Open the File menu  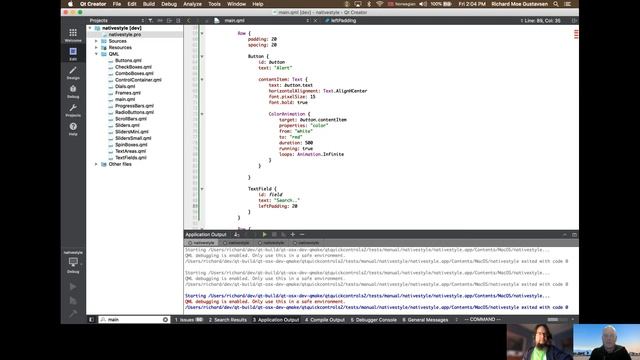pyautogui.click(x=117, y=4)
